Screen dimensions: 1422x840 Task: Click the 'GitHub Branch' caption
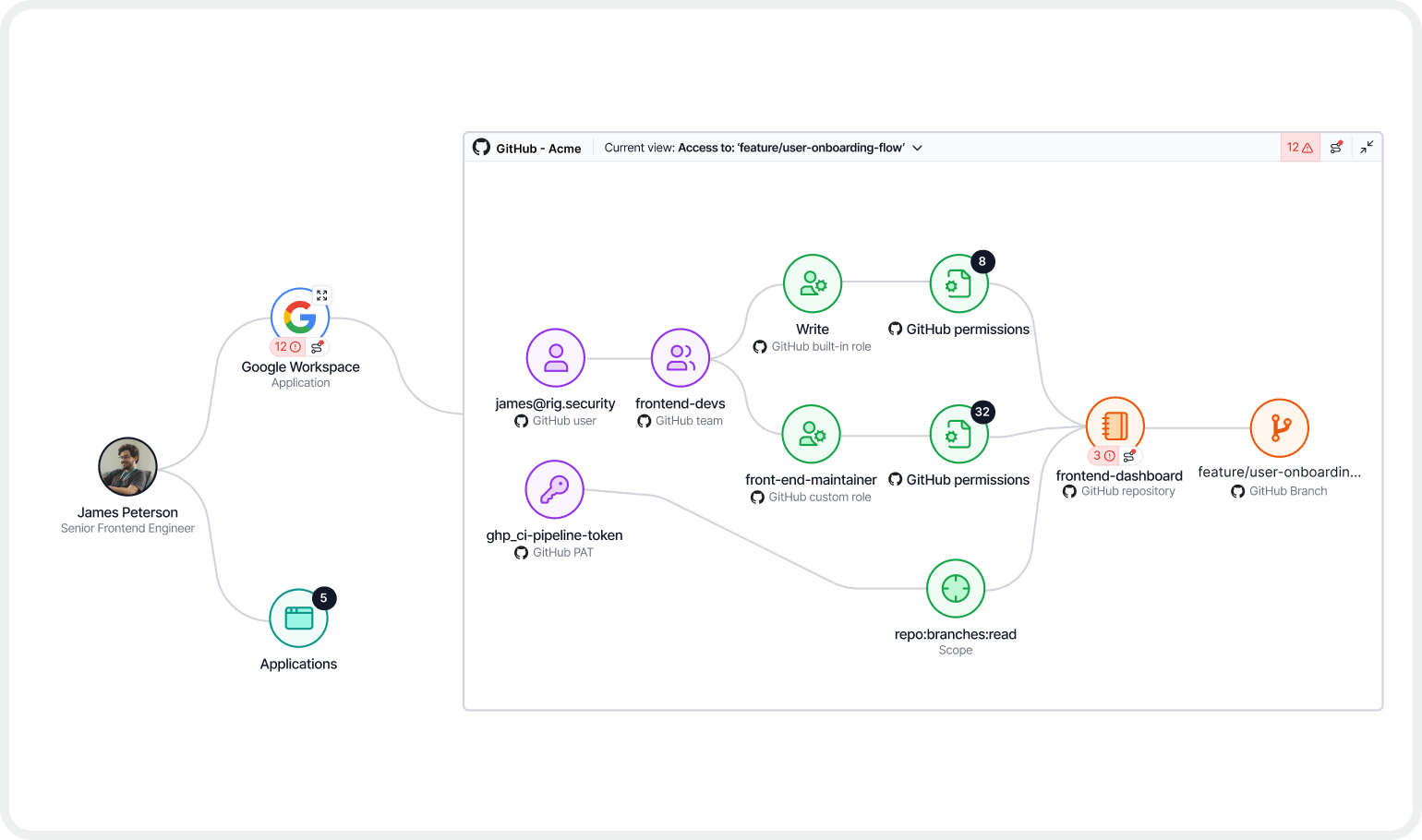click(x=1288, y=491)
